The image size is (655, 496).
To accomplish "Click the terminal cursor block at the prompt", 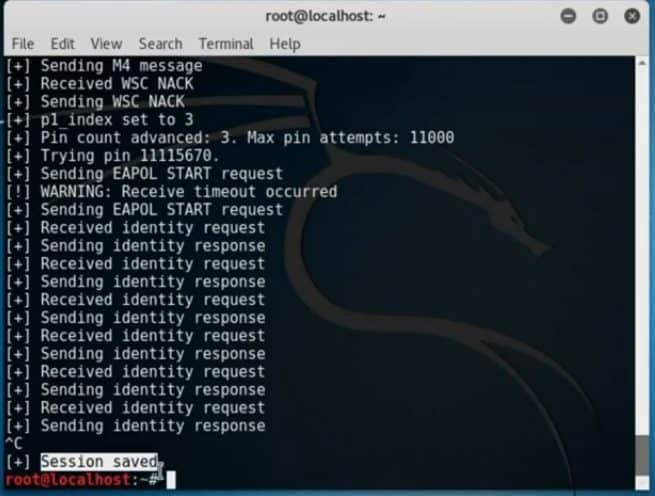I will click(x=171, y=480).
